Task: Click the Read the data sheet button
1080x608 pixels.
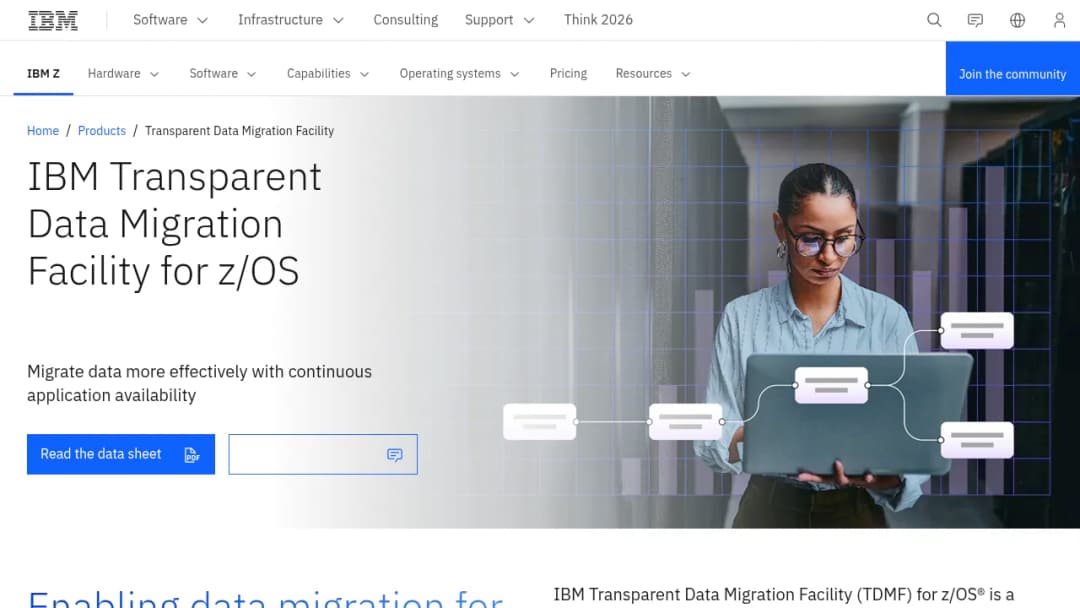Action: pyautogui.click(x=121, y=454)
